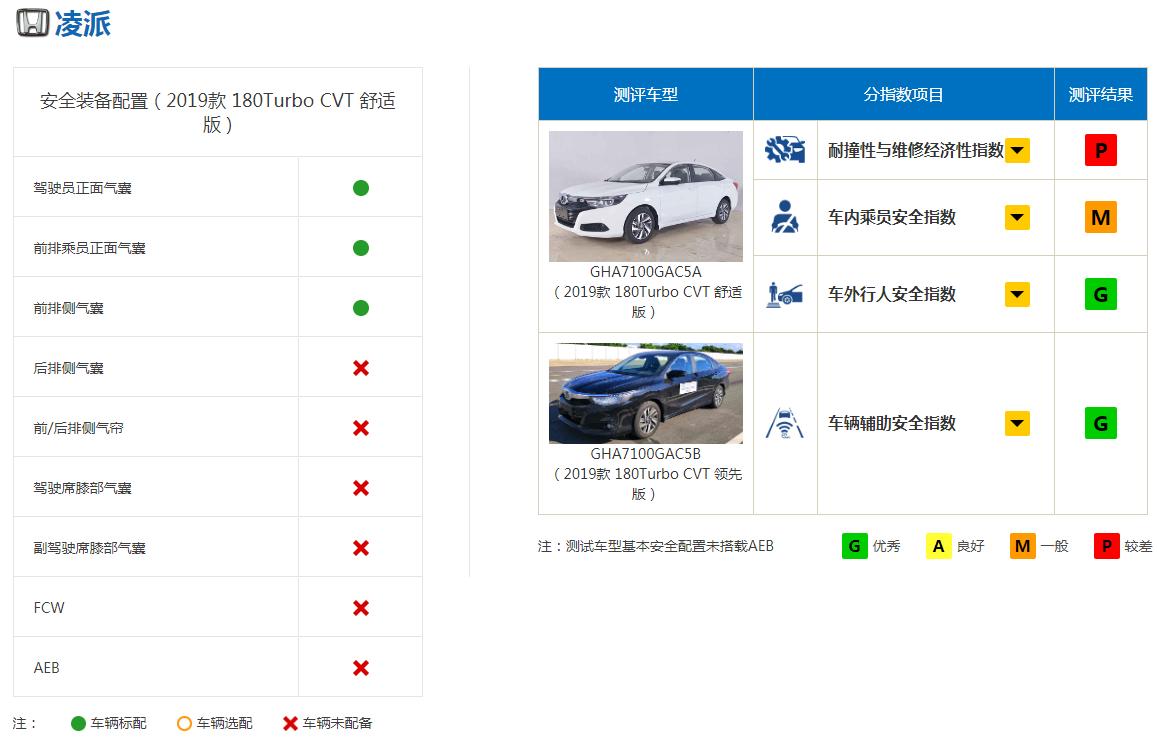1157x741 pixels.
Task: Click the 凌派 model title link
Action: (83, 24)
